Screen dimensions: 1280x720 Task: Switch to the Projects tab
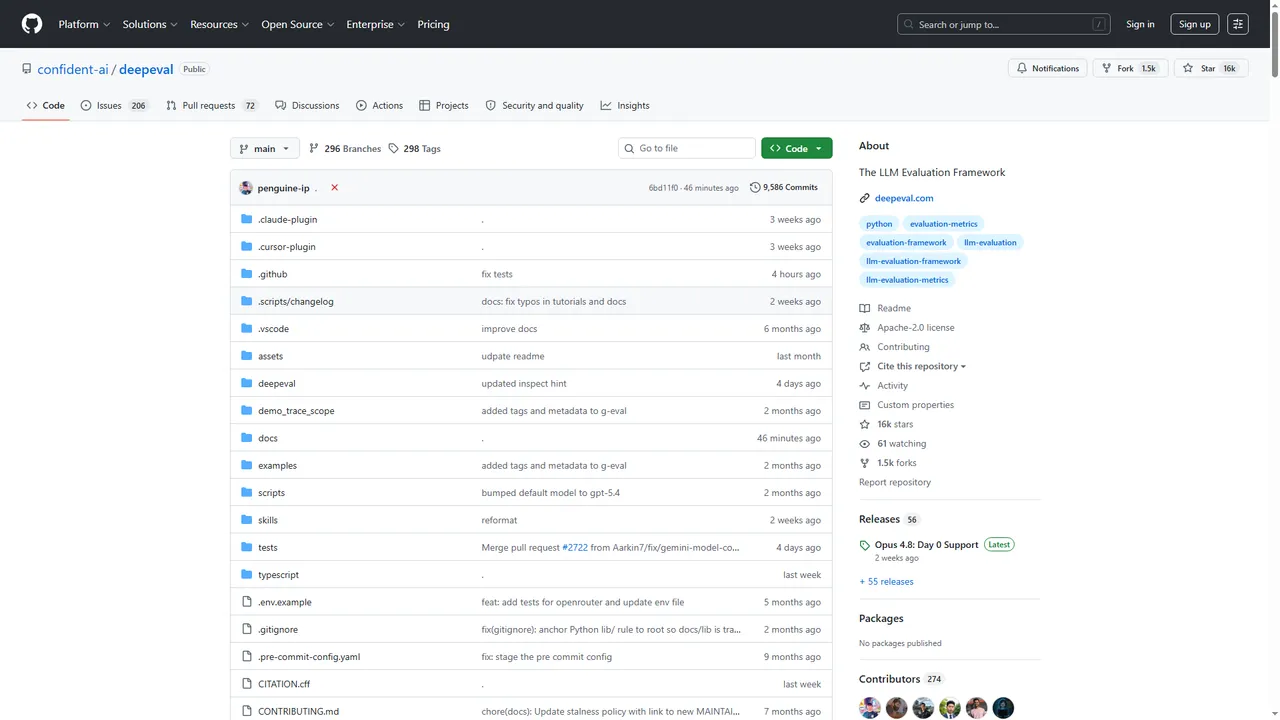[x=444, y=105]
